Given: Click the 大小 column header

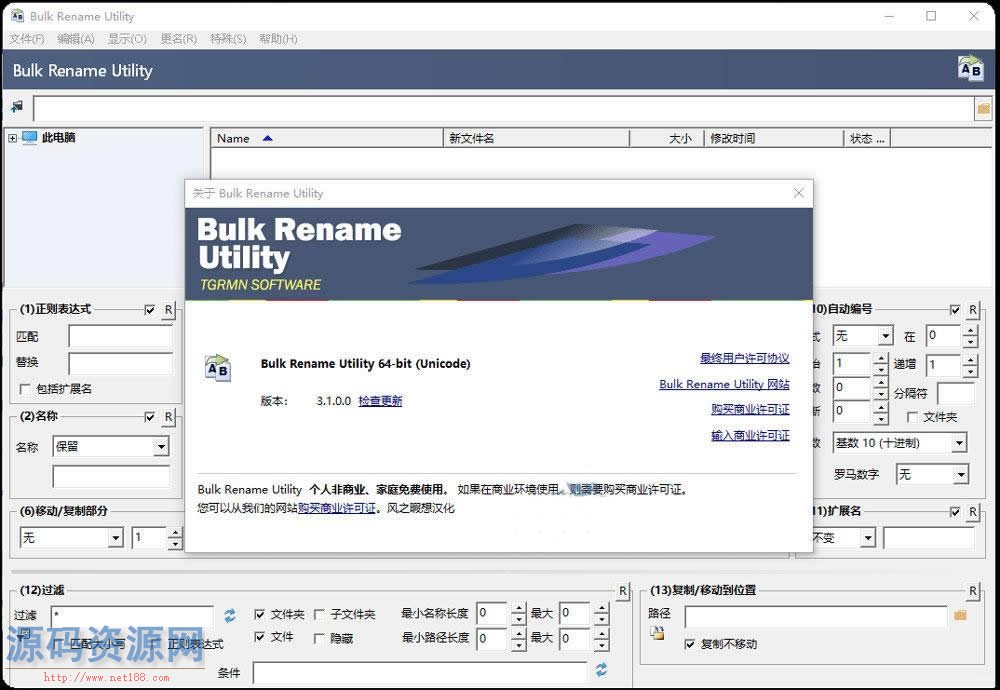Looking at the screenshot, I should 667,138.
